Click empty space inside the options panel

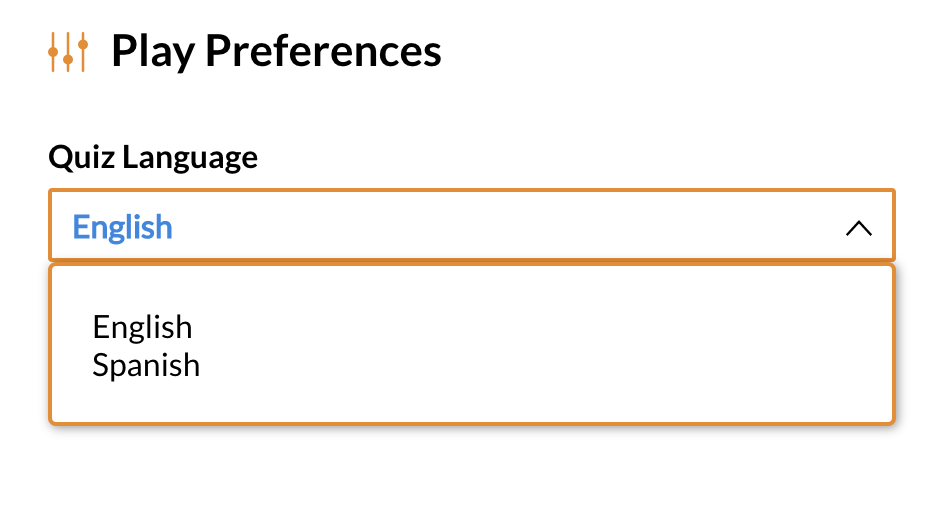pos(543,346)
